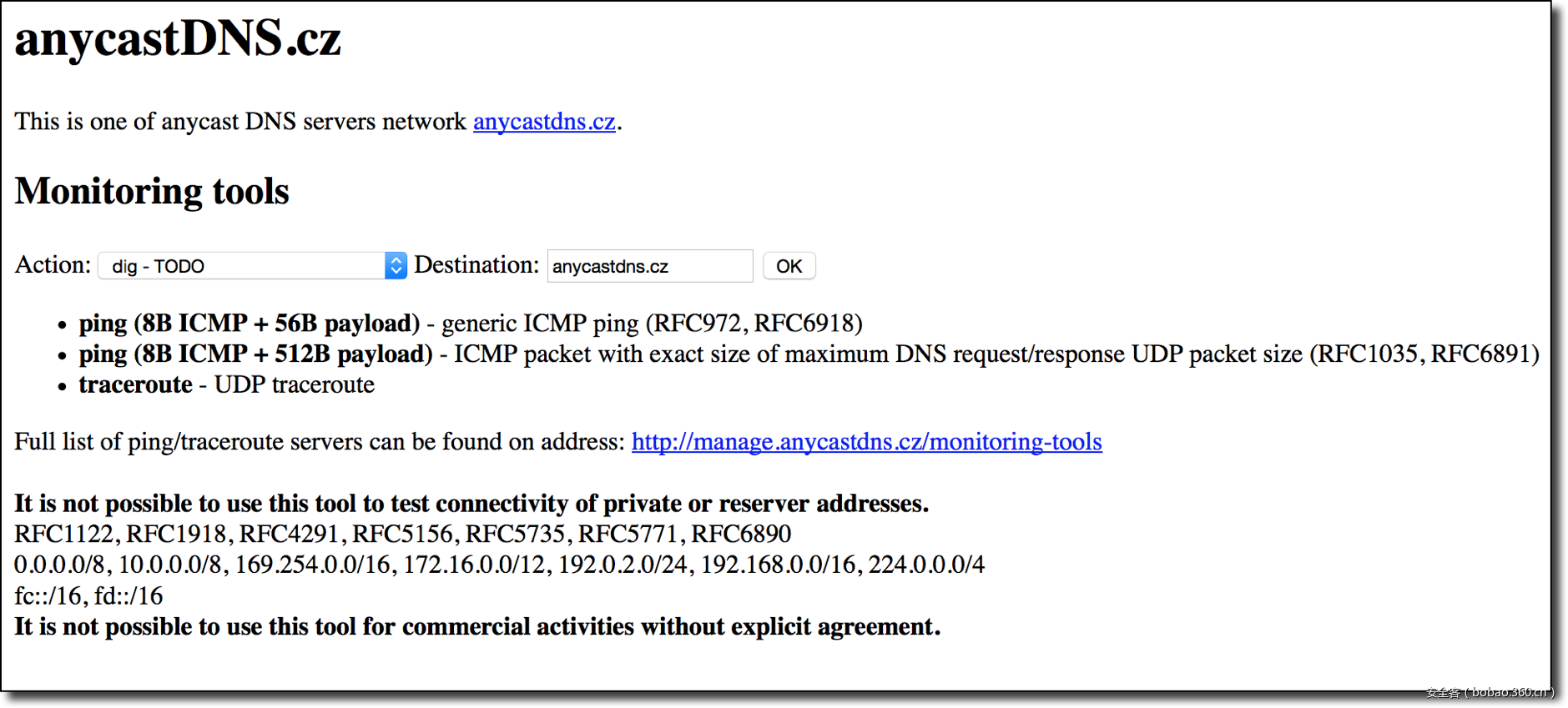Open the anycastdns.cz link in intro sentence
The image size is (1568, 708).
point(544,122)
